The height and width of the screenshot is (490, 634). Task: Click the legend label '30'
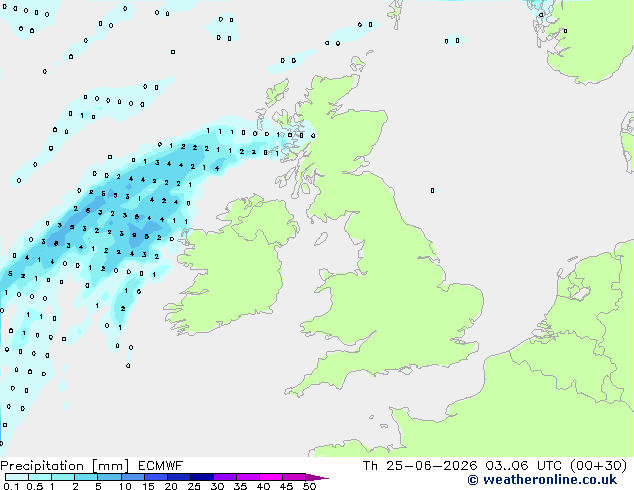pyautogui.click(x=217, y=486)
